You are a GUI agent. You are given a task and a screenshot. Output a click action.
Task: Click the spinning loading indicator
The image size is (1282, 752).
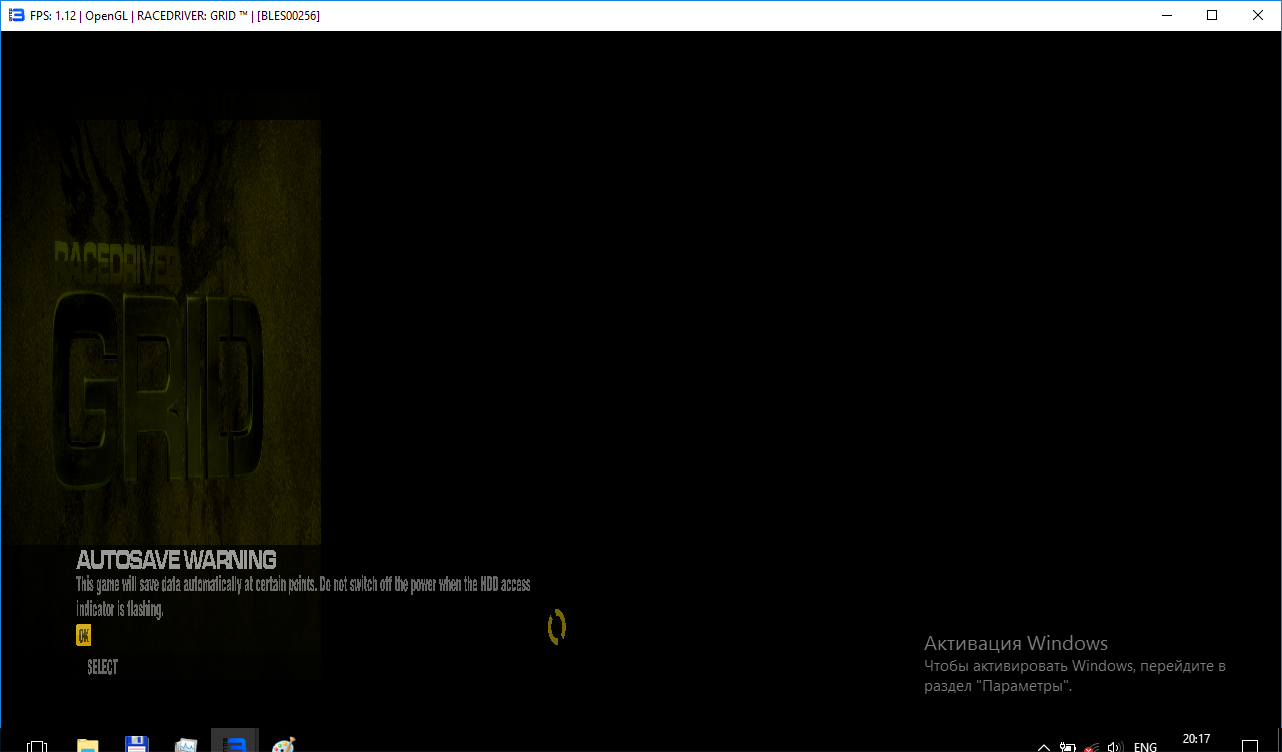[x=557, y=627]
